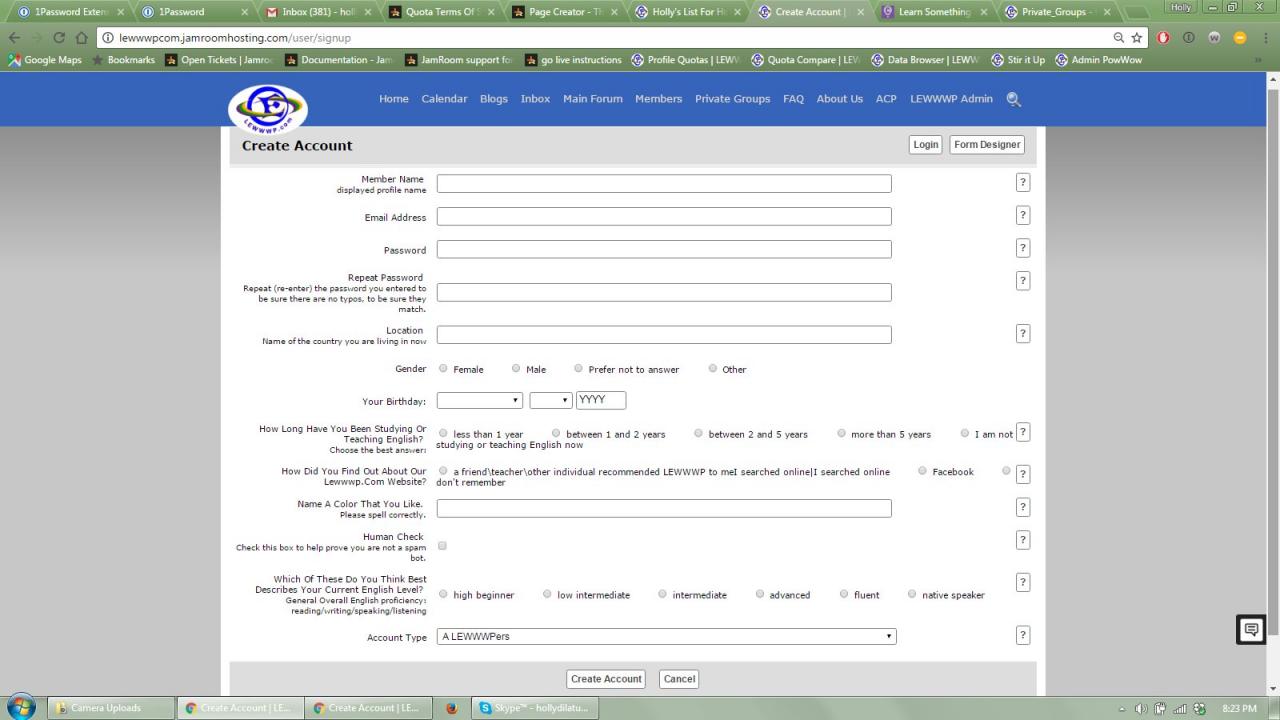The image size is (1280, 720).
Task: Click the search magnifier icon in navigation bar
Action: 1013,99
